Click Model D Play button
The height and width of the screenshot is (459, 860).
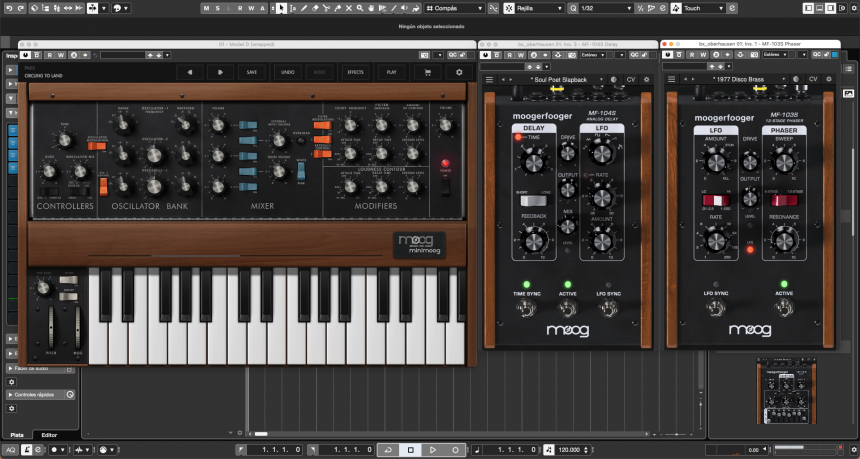click(x=392, y=72)
